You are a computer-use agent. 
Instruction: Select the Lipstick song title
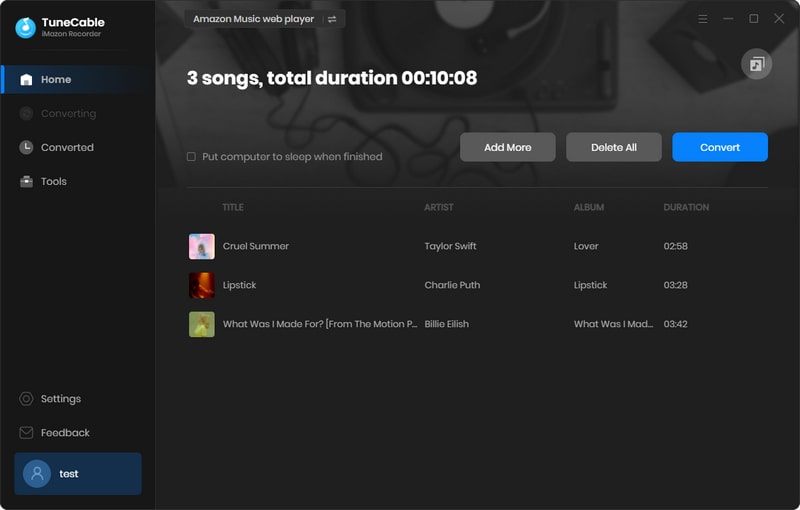click(x=239, y=285)
